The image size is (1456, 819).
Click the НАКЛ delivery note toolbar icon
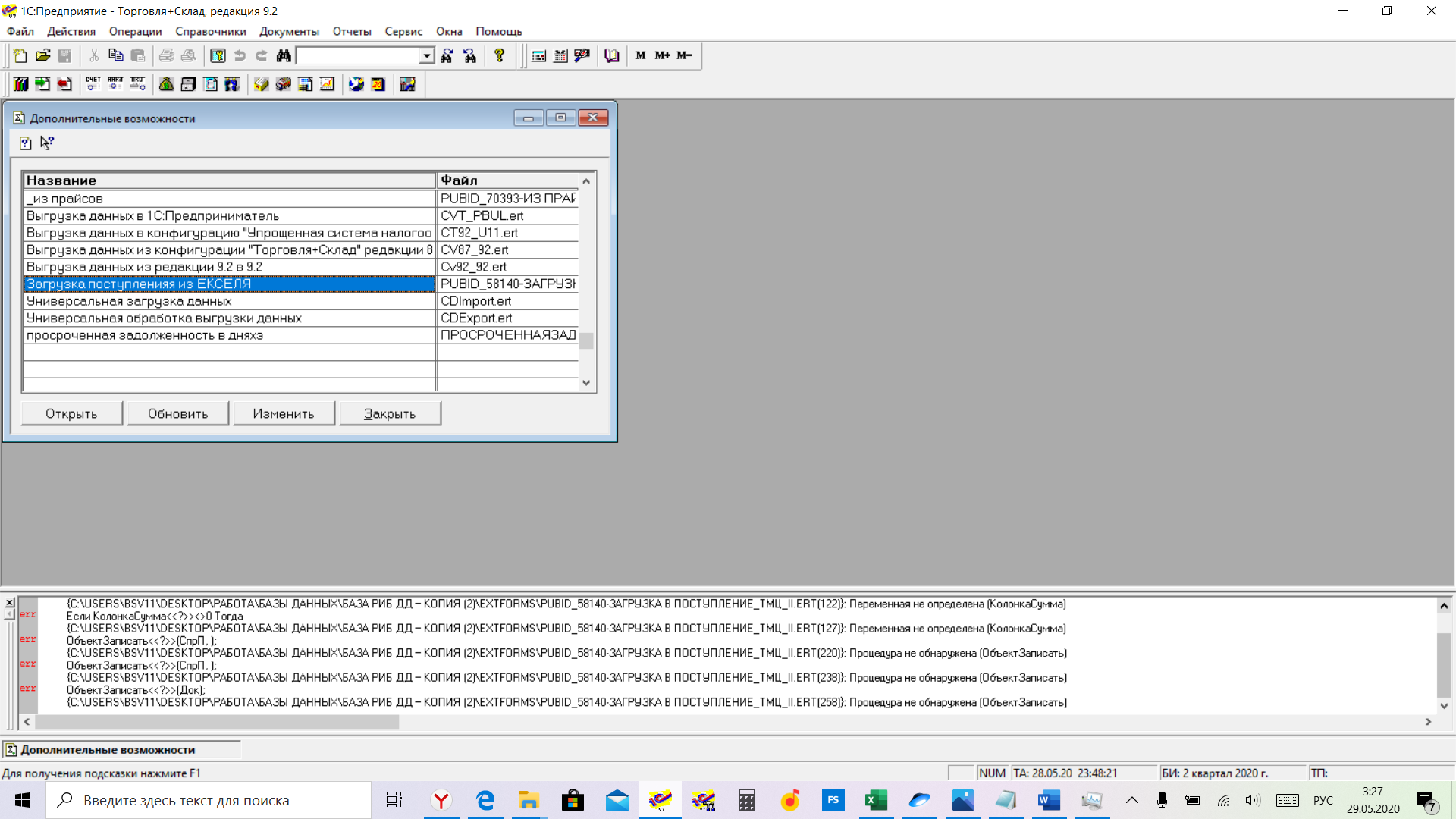point(115,84)
